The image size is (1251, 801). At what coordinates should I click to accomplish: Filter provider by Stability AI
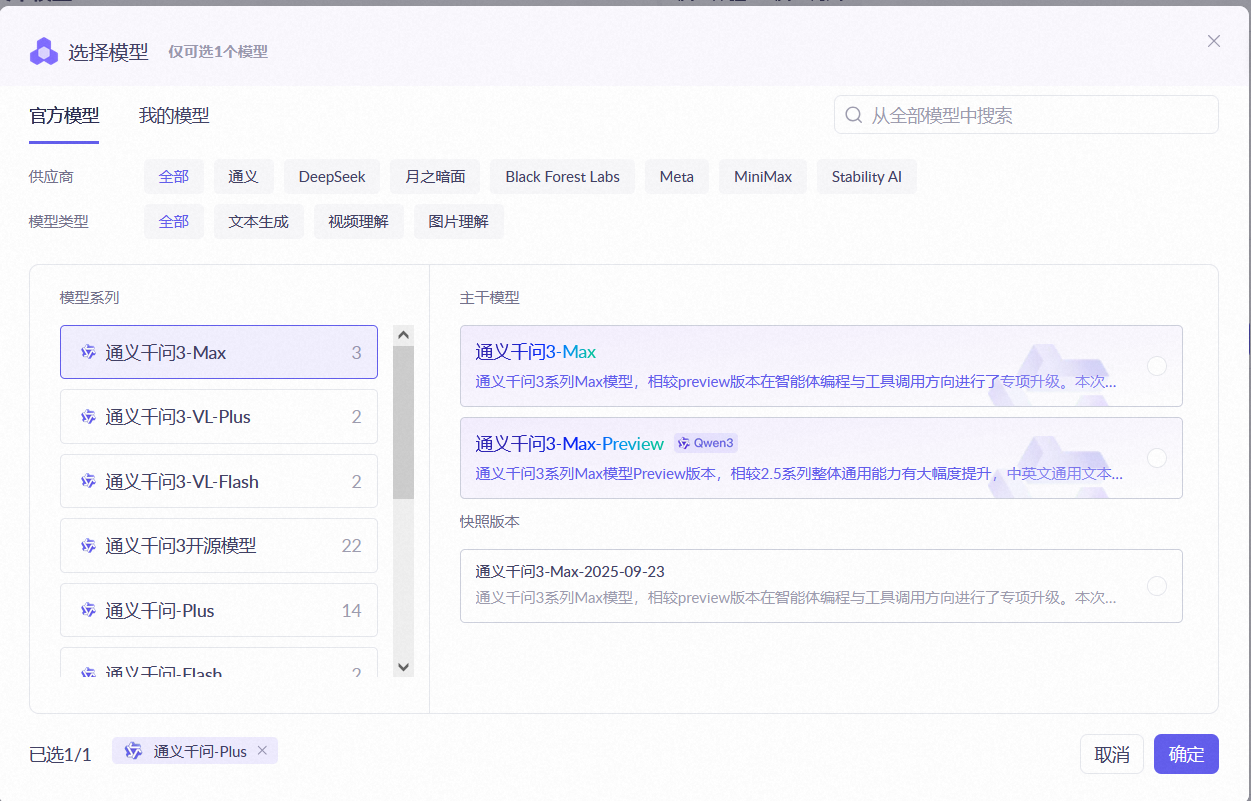[867, 177]
